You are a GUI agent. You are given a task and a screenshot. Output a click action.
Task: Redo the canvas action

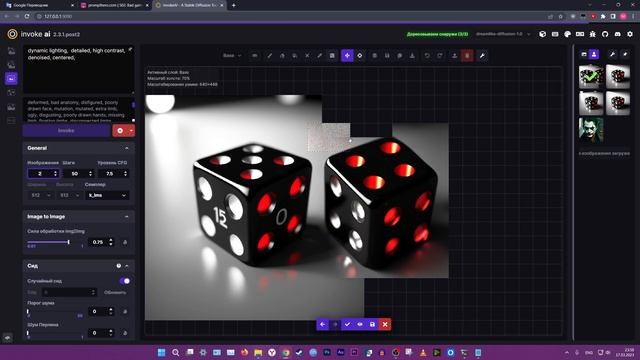(x=440, y=56)
